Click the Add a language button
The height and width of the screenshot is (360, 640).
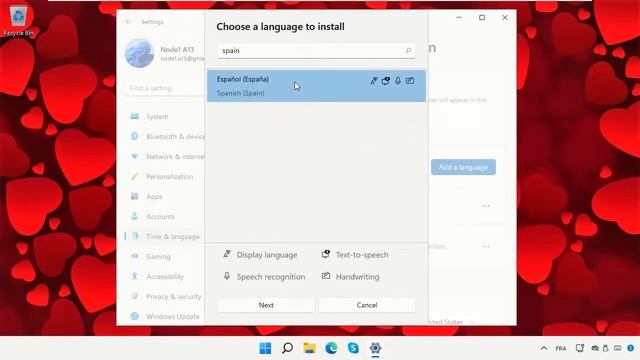463,167
